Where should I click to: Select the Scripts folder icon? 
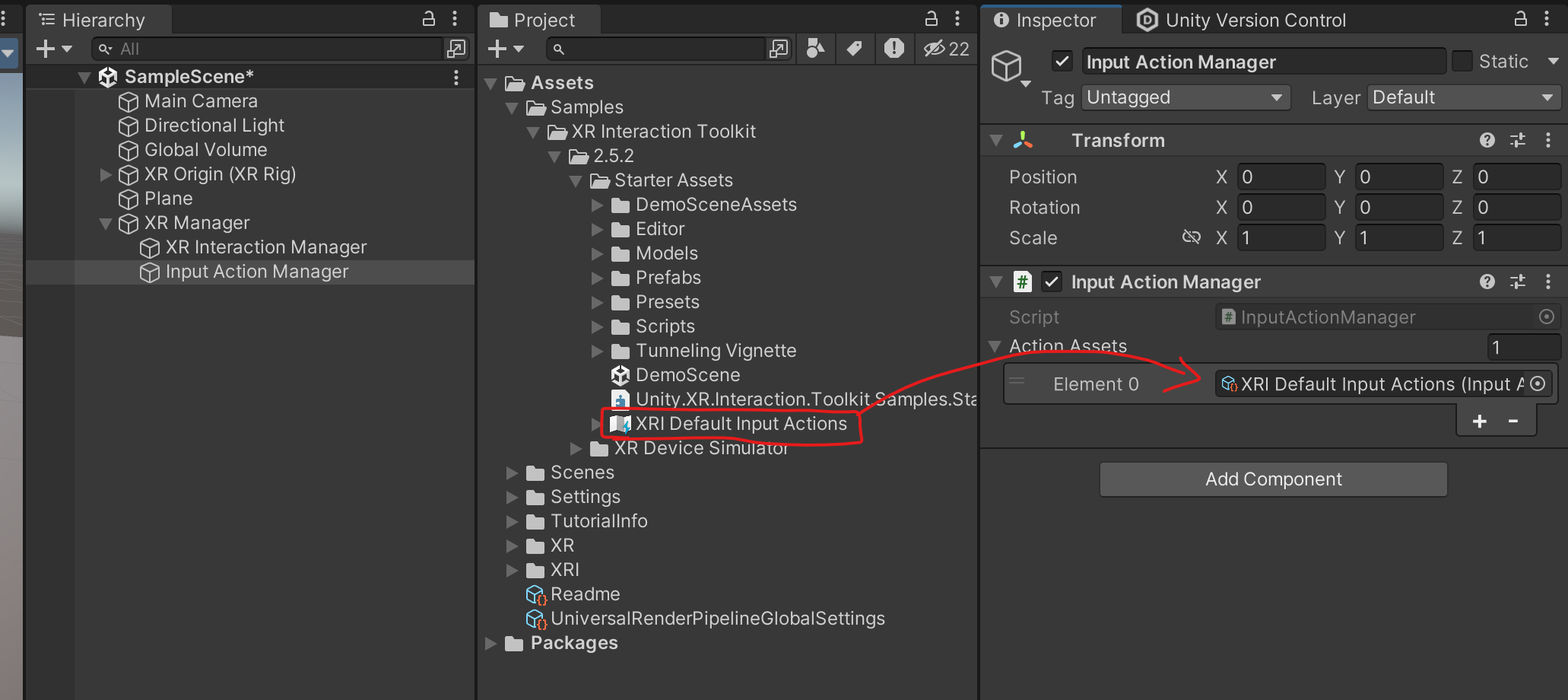coord(621,327)
